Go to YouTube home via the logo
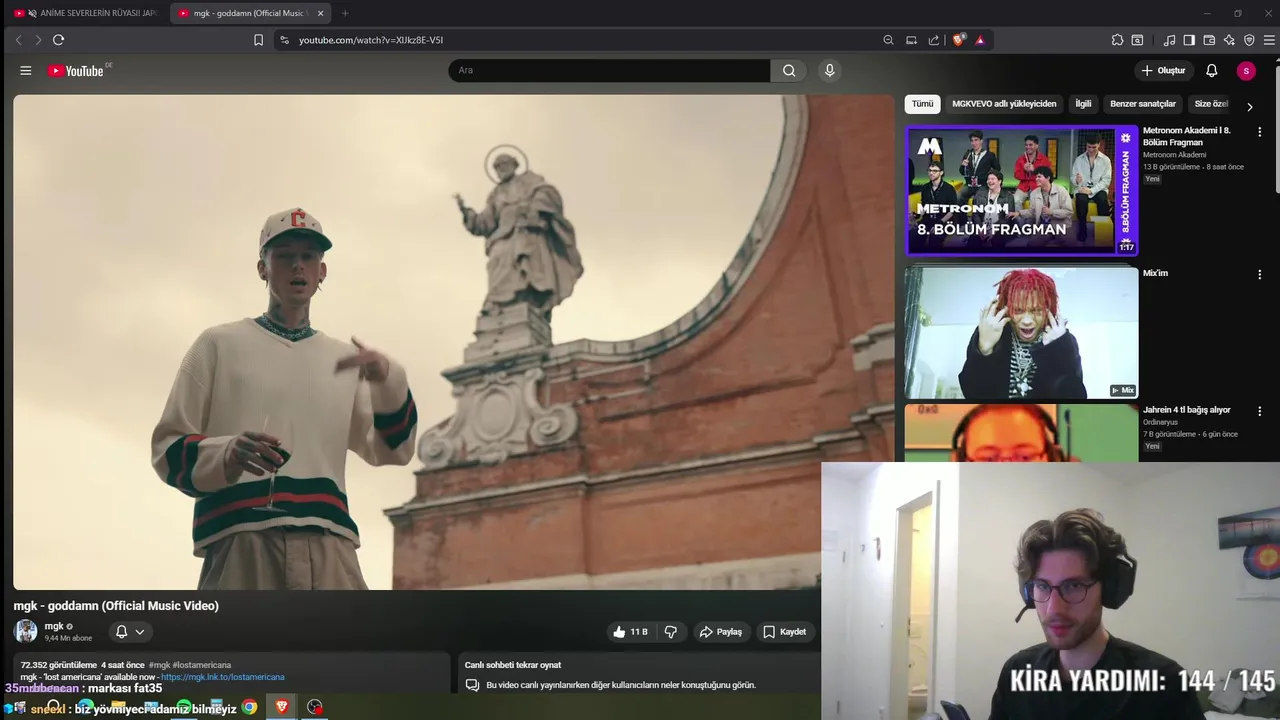The height and width of the screenshot is (720, 1280). coord(76,71)
